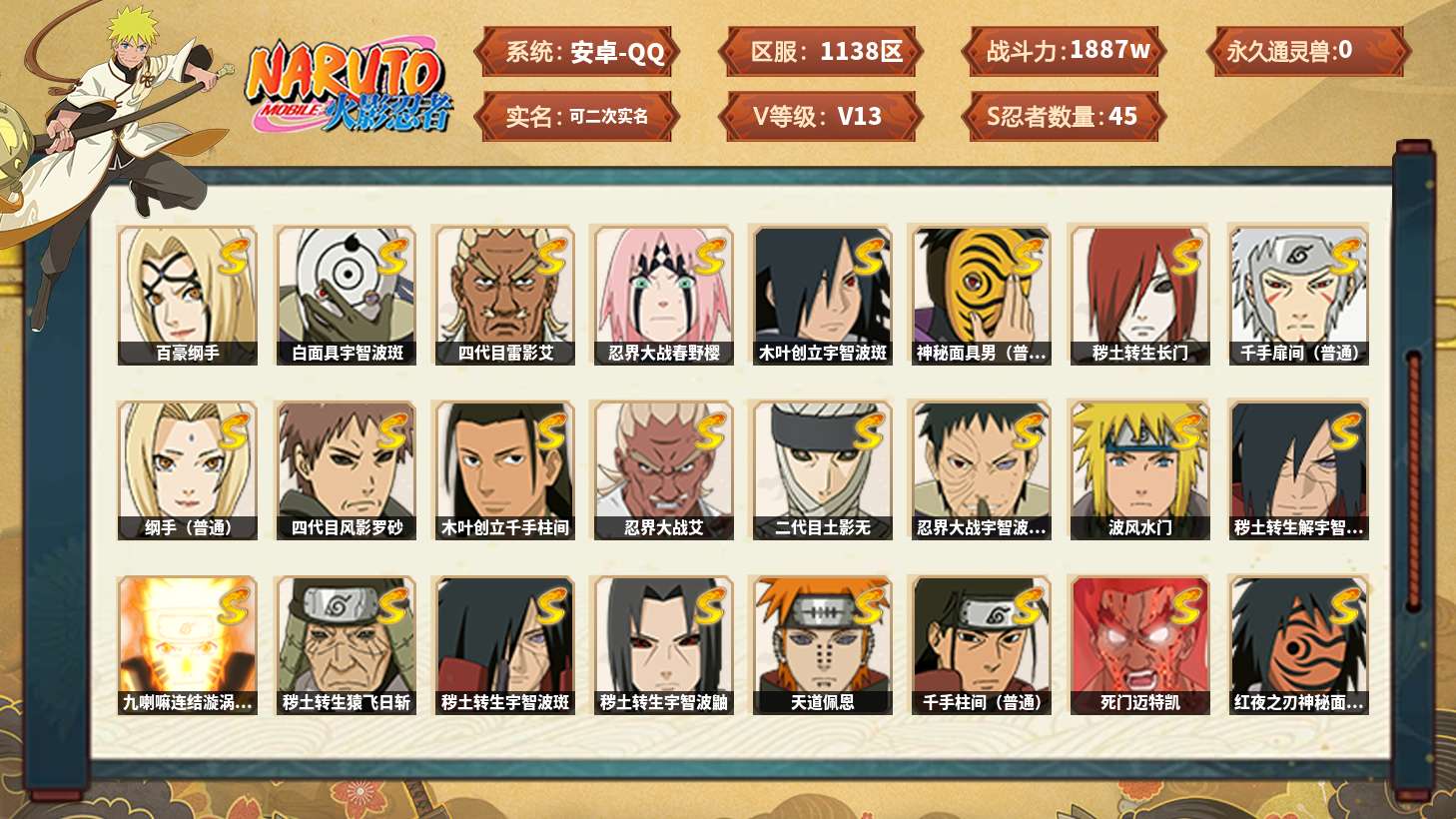
Task: Click the S忍者数量 45 banner
Action: pos(1063,116)
